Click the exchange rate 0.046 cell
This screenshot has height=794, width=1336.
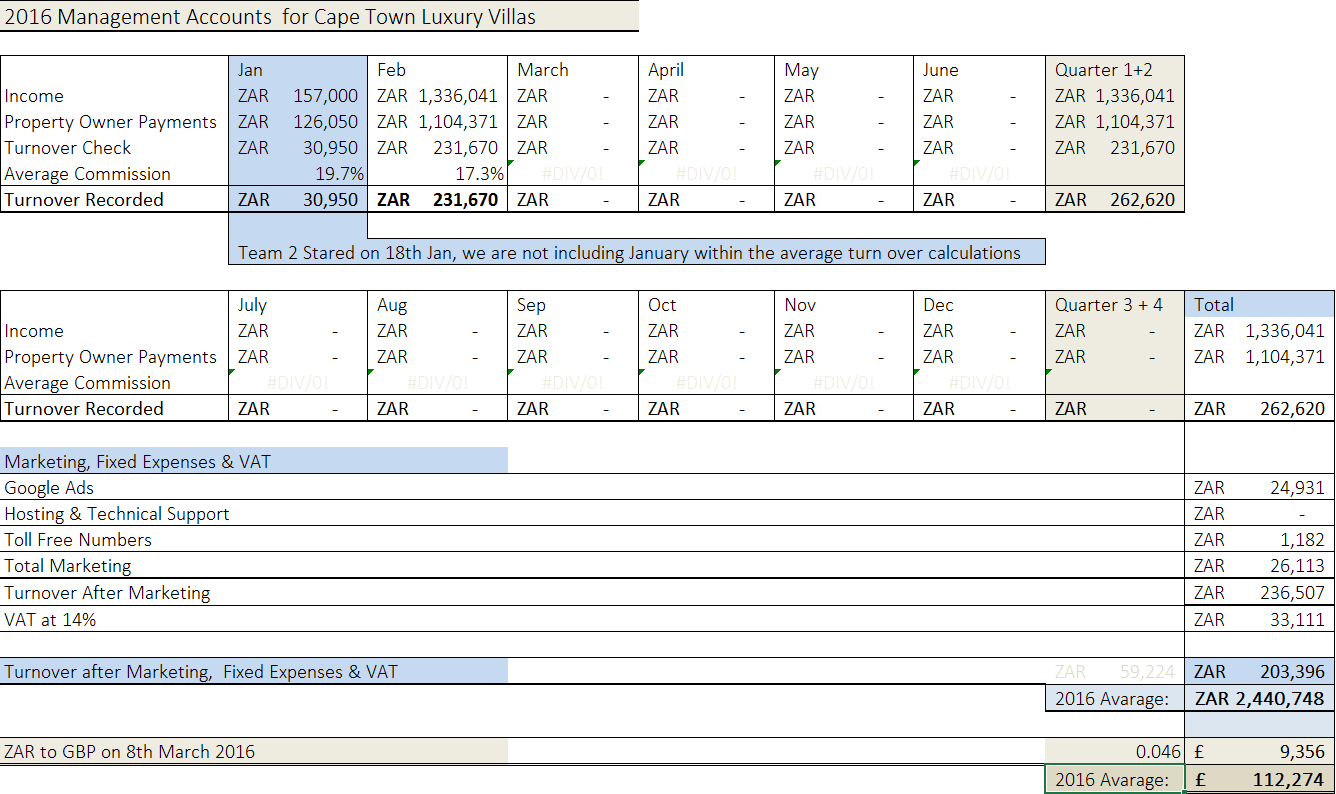pos(1115,751)
